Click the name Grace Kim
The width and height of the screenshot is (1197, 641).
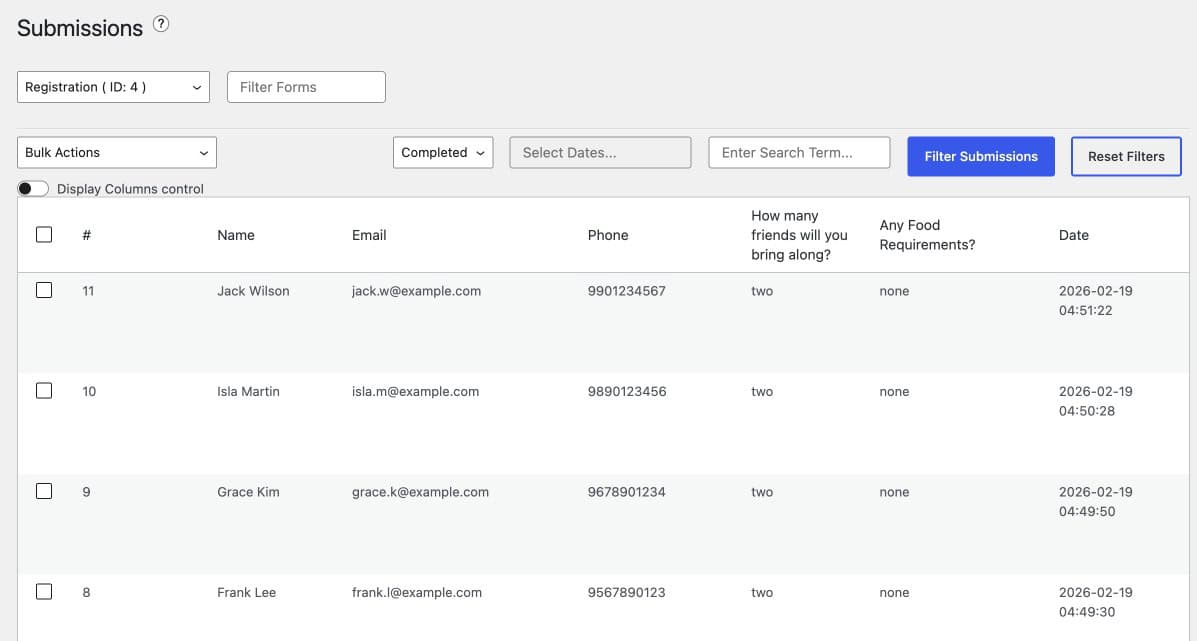(248, 492)
